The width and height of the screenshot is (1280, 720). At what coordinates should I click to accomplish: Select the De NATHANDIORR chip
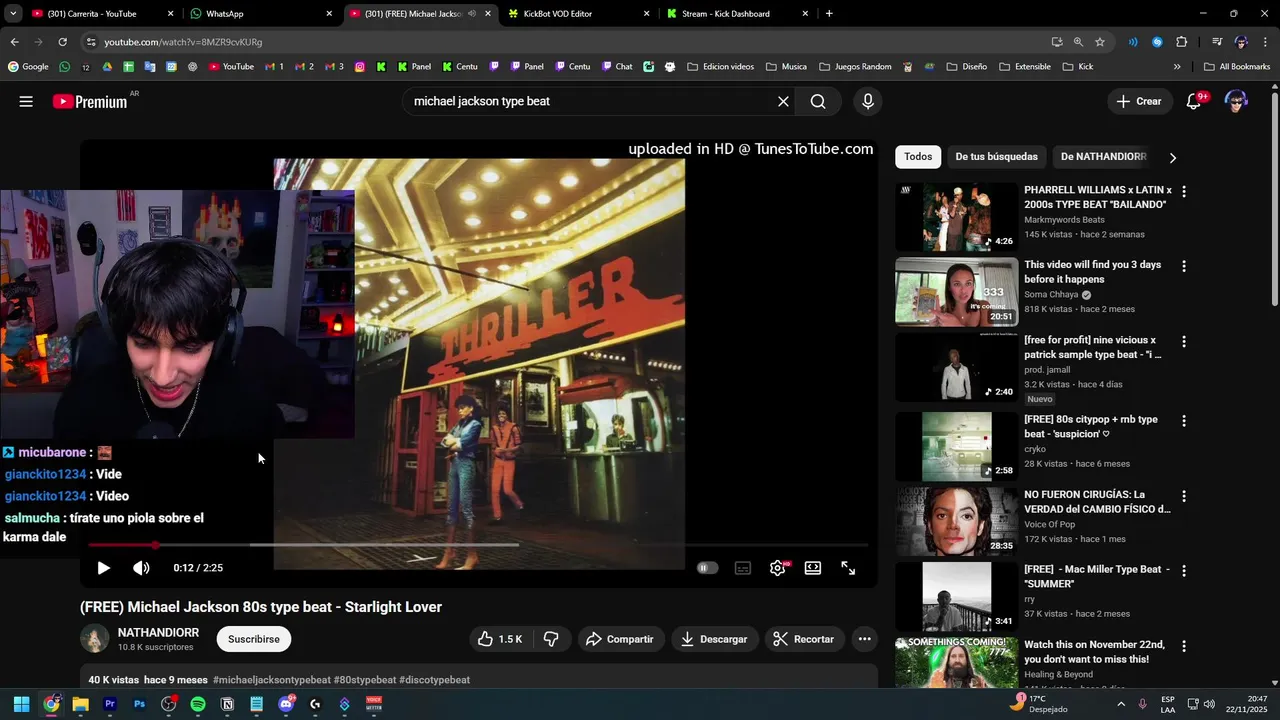(1103, 157)
